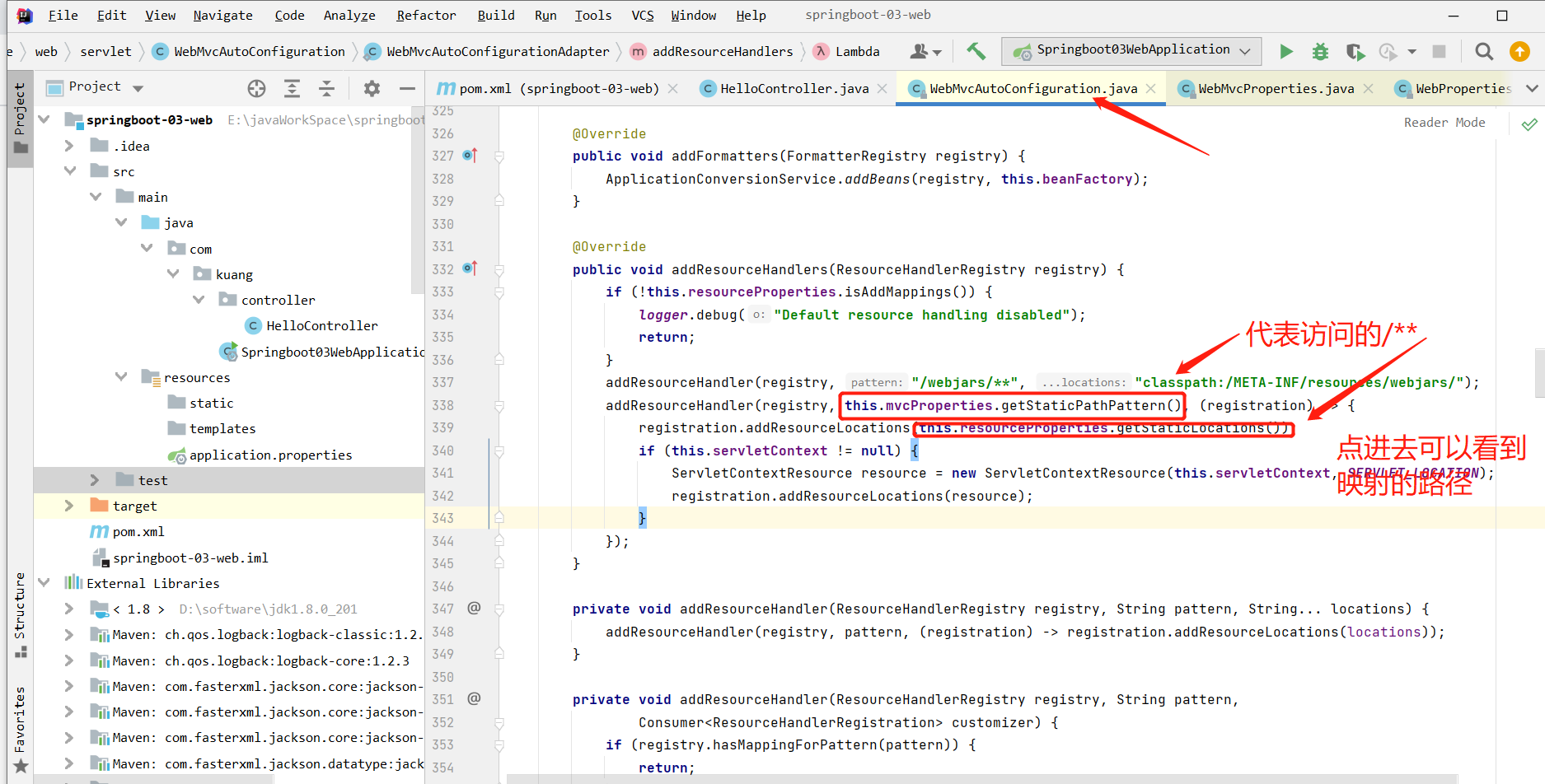Click the stop process square icon

pyautogui.click(x=1440, y=52)
